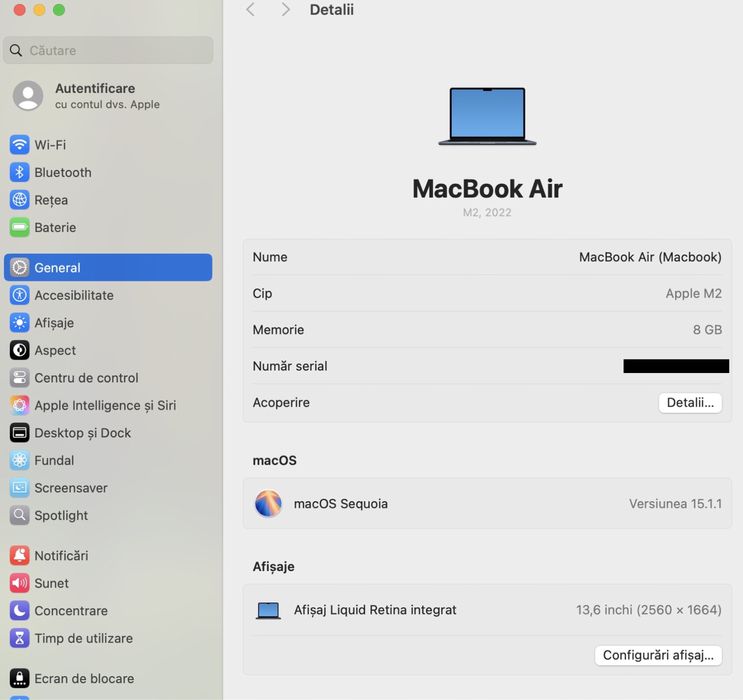Click the Wi-Fi icon in sidebar
Viewport: 743px width, 700px height.
click(19, 145)
